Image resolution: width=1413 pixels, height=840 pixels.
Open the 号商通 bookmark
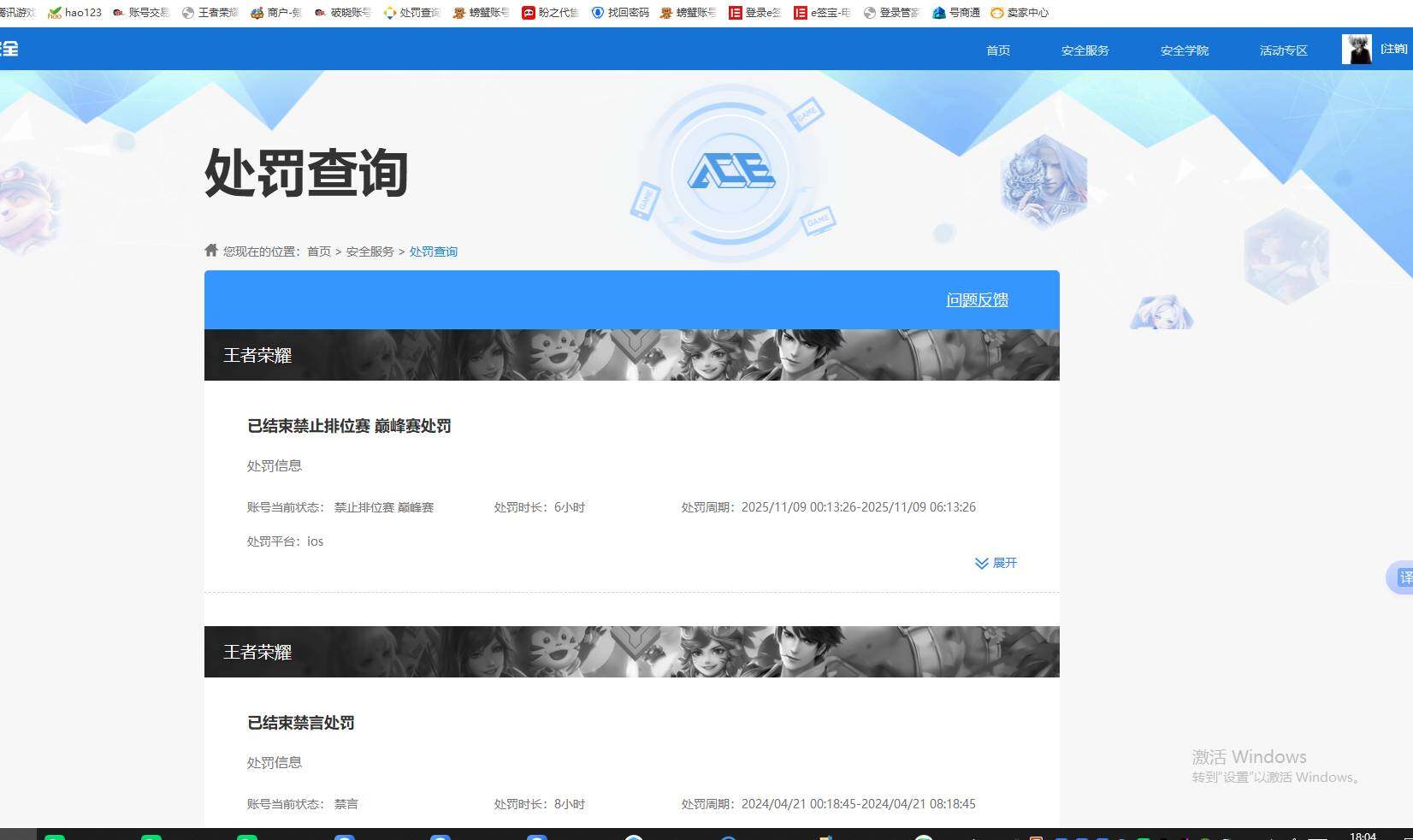(955, 12)
